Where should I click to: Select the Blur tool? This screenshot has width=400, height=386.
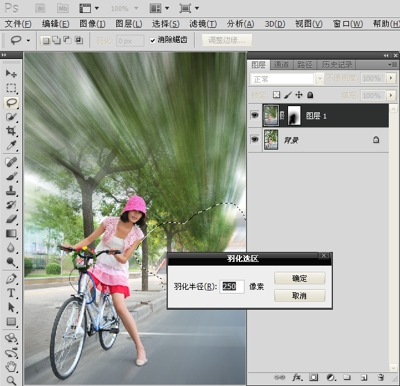point(11,248)
